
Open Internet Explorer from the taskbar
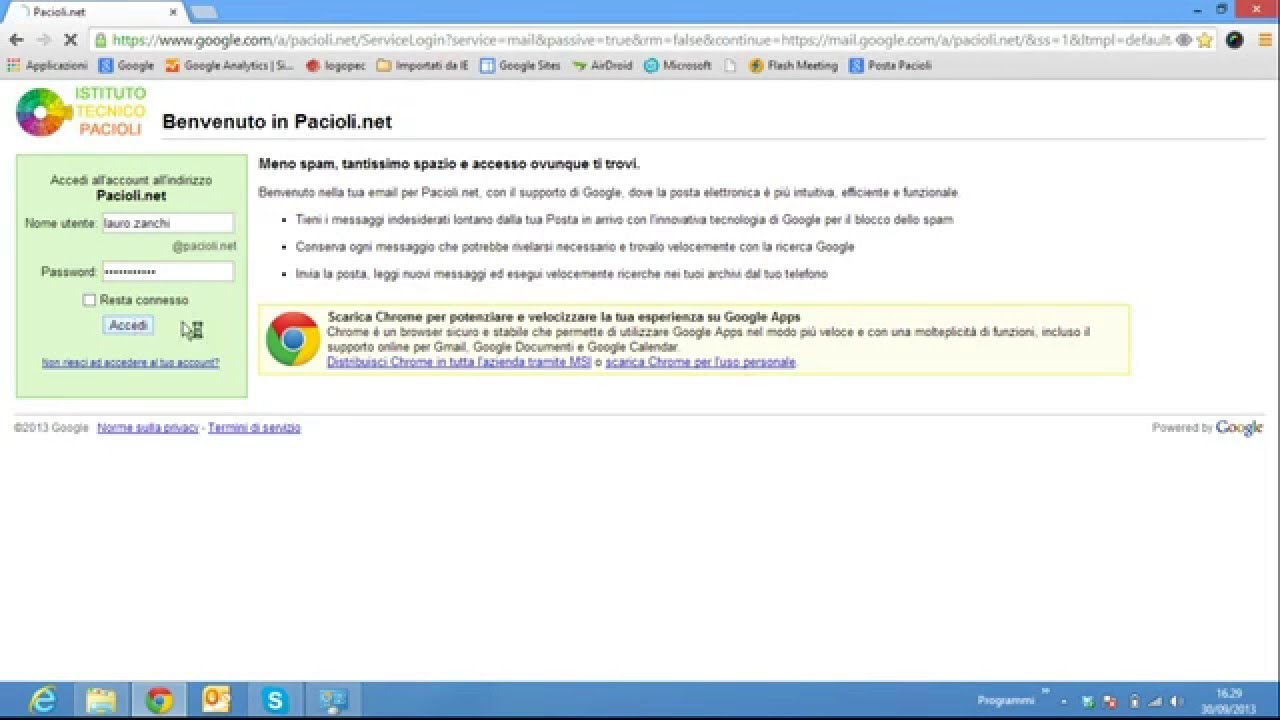click(x=42, y=700)
